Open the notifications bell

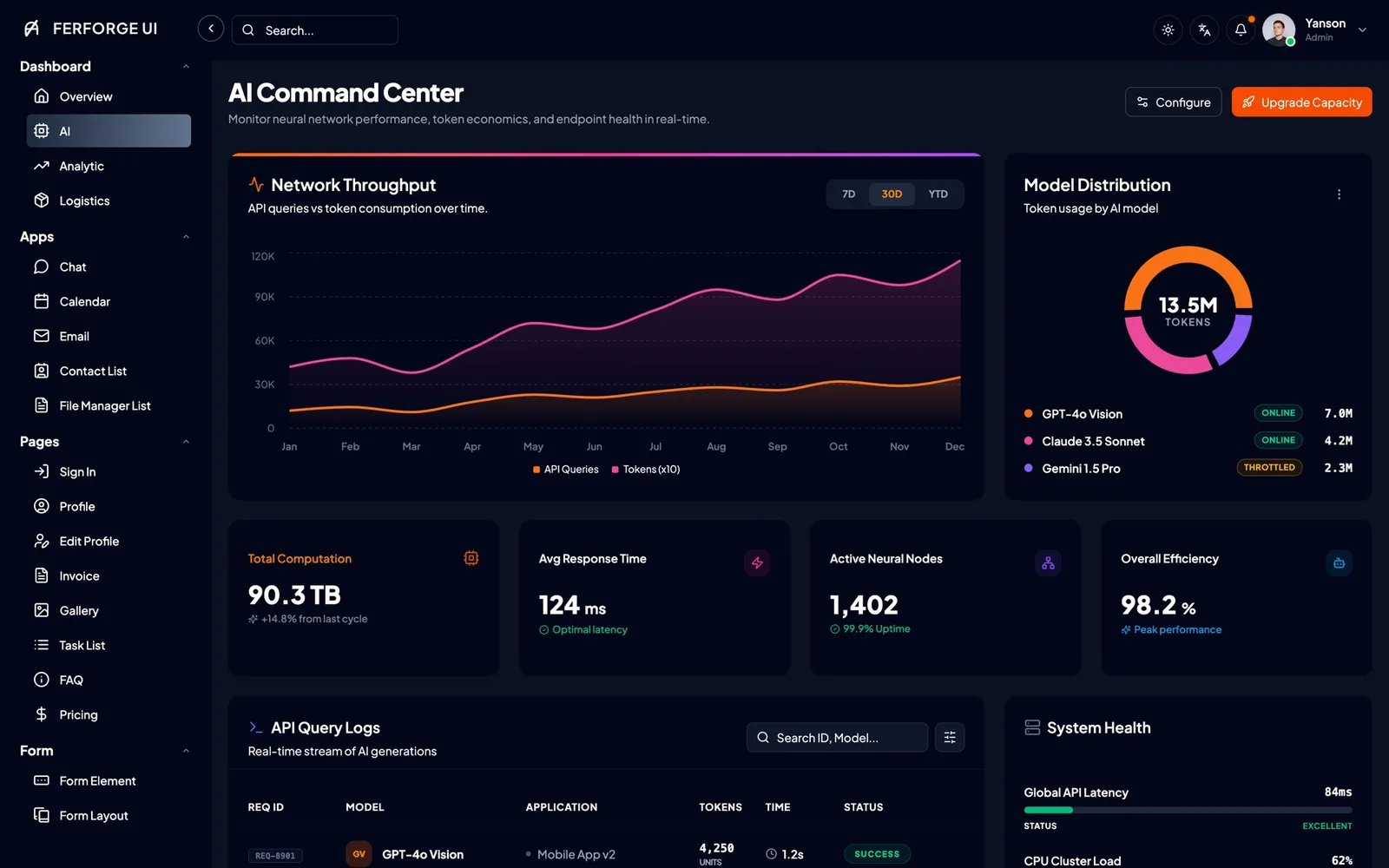1241,30
